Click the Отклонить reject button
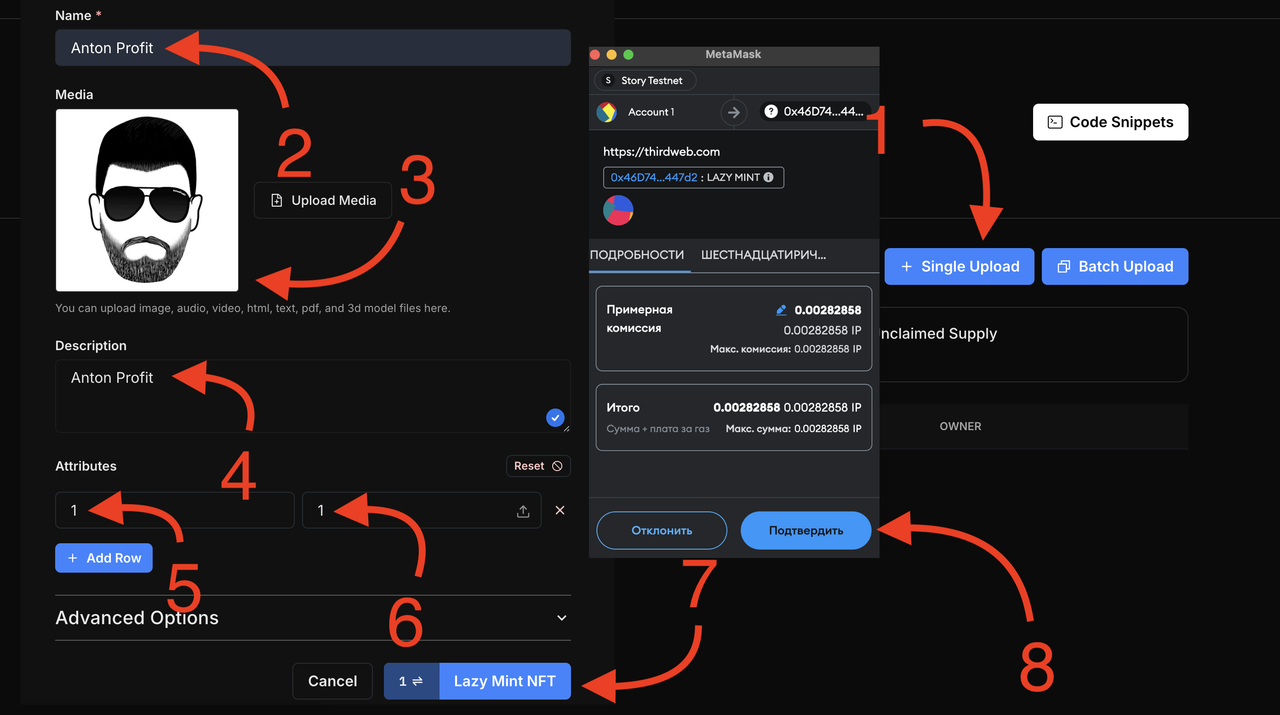 pyautogui.click(x=662, y=530)
